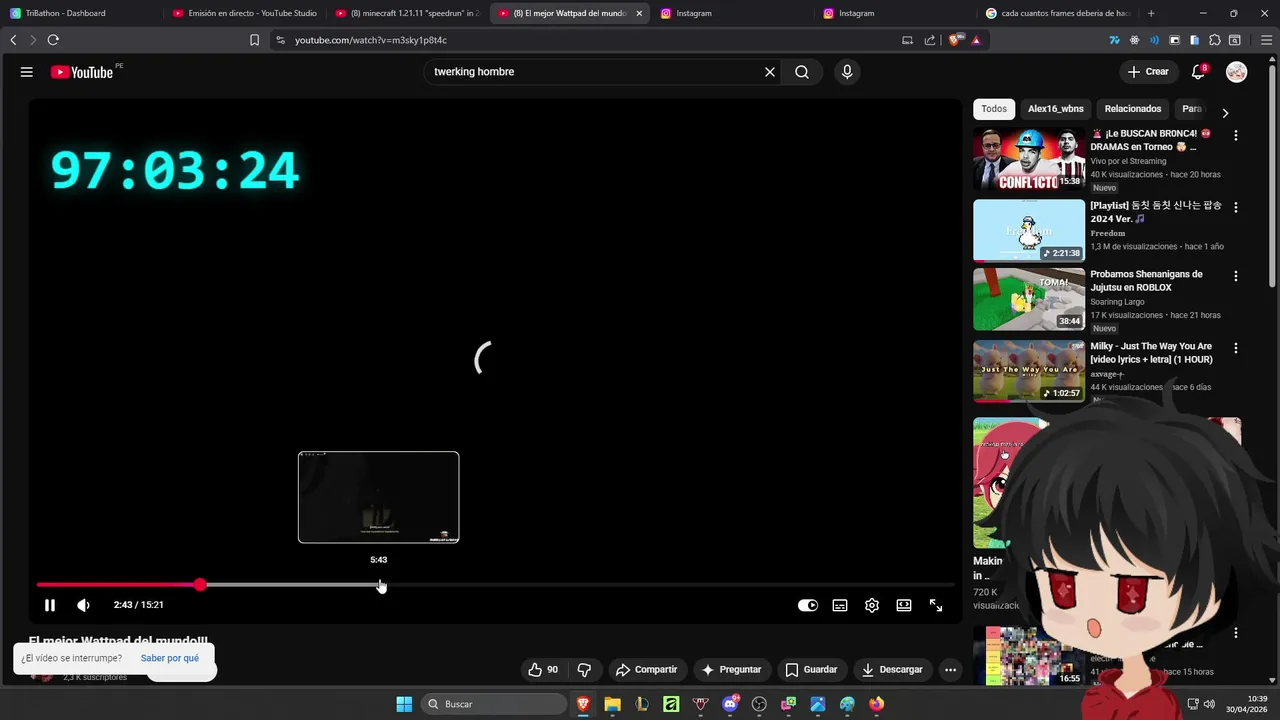Viewport: 1280px width, 720px height.
Task: Close the El mejor Wattpad tab
Action: [x=639, y=13]
